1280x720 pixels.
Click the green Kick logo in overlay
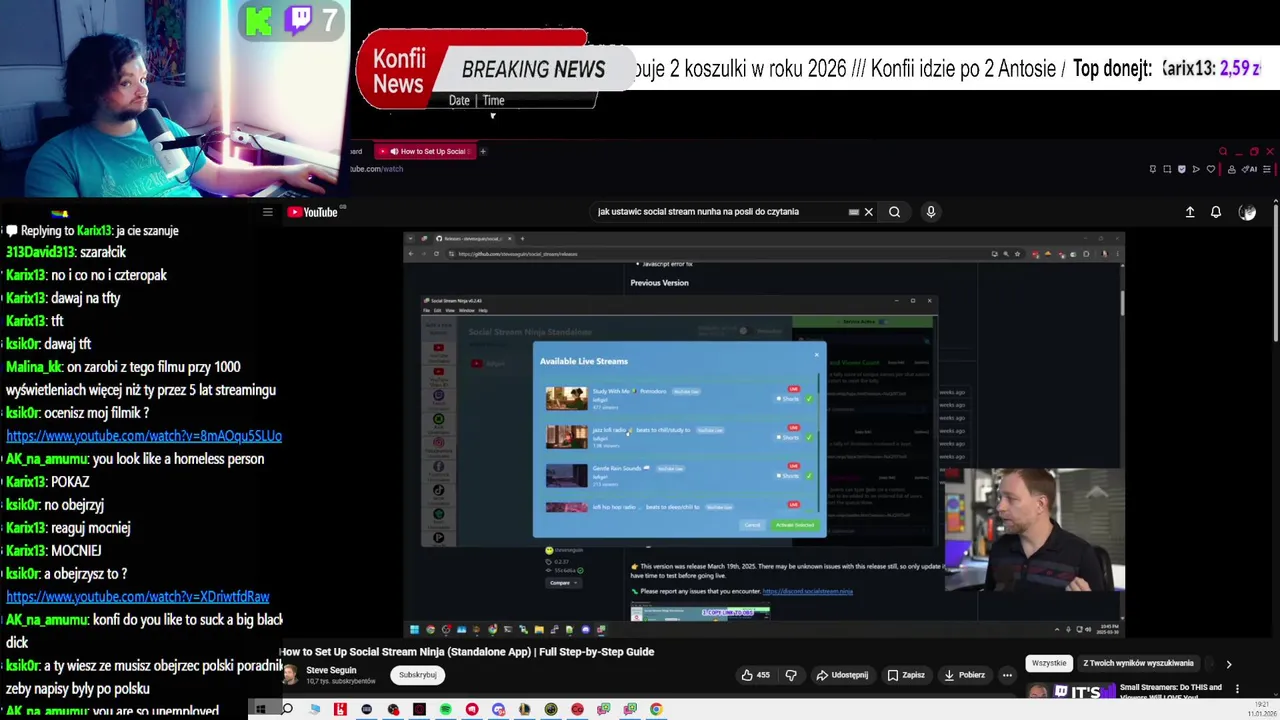tap(259, 20)
